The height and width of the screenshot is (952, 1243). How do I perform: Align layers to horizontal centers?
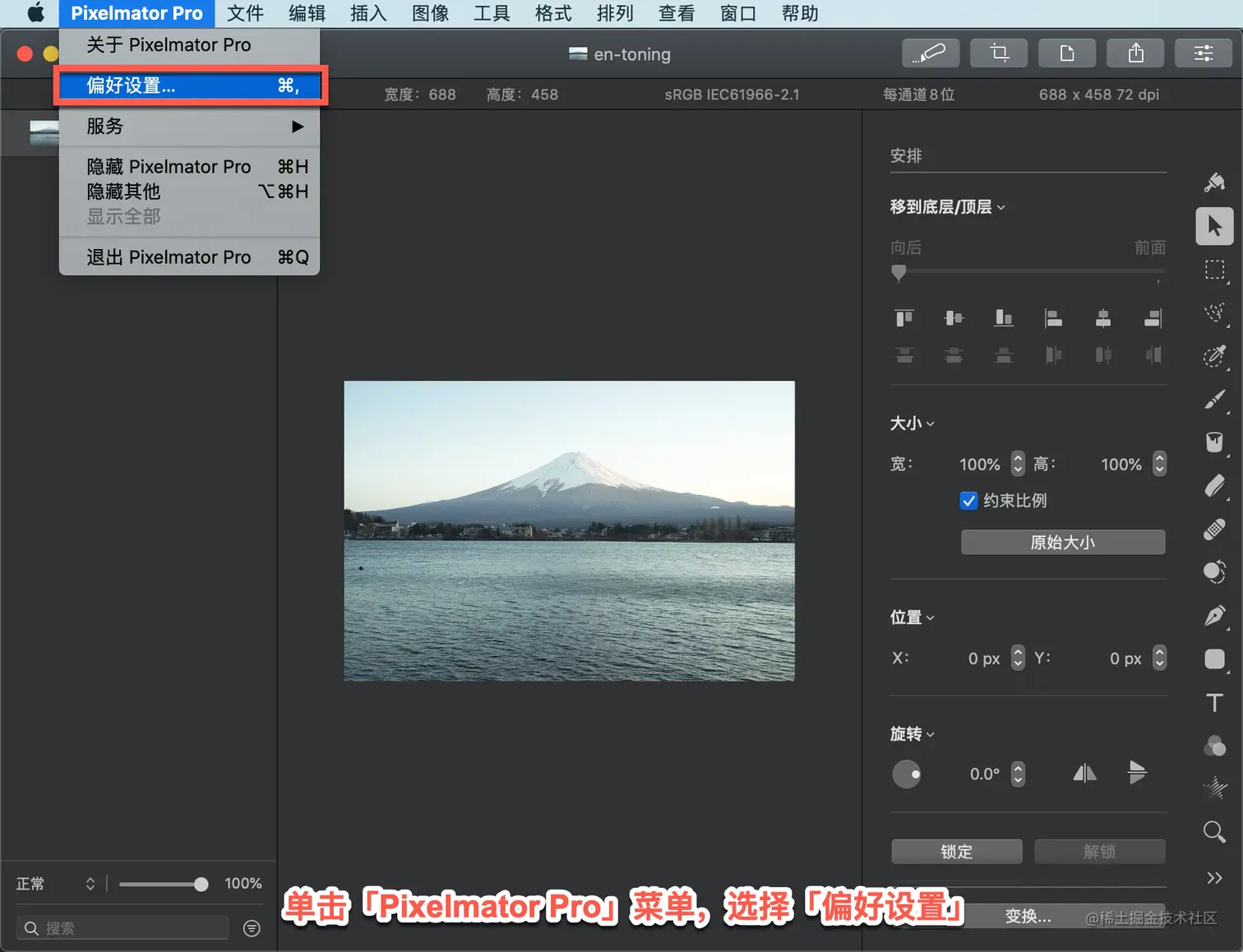tap(1103, 317)
